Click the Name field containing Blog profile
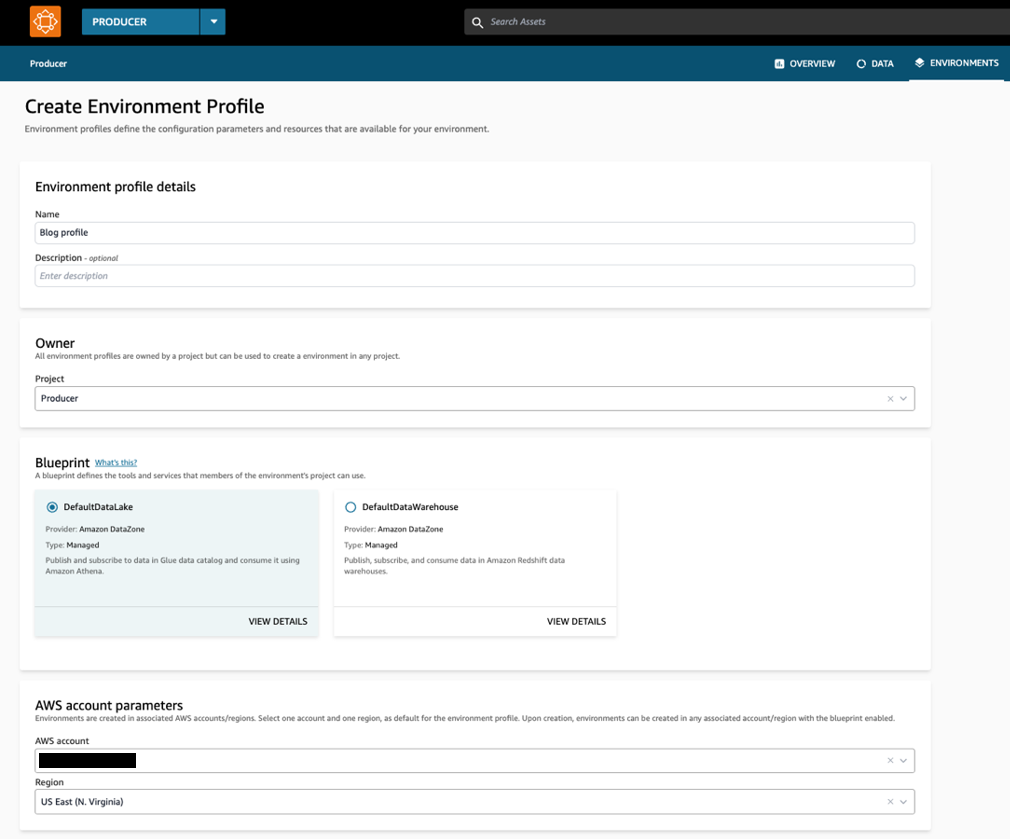The image size is (1011, 839). coord(475,233)
